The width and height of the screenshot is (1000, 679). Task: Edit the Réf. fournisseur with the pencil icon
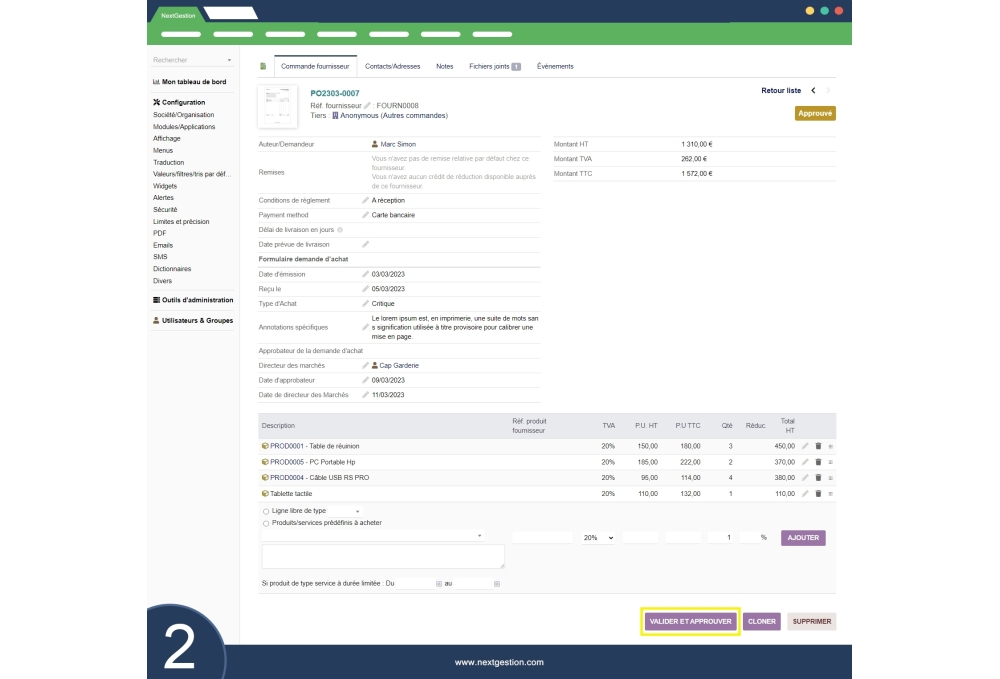[x=365, y=106]
